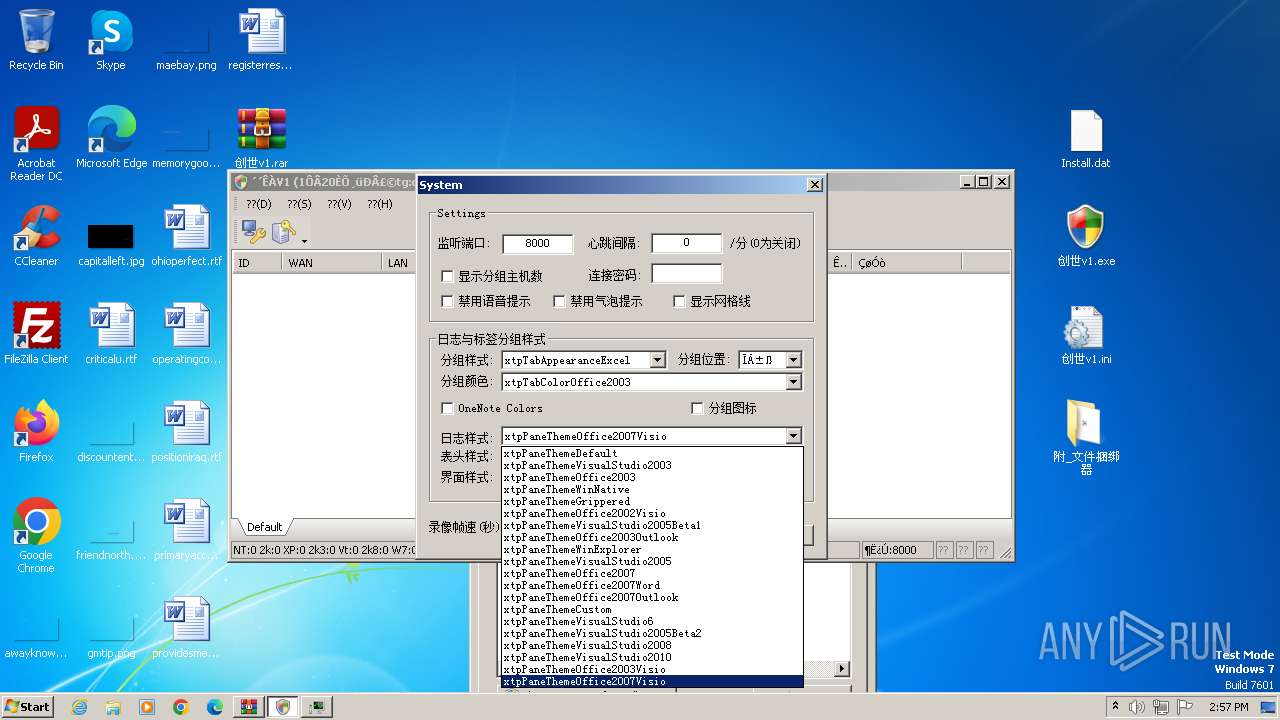Choose xtpPaneThemeCustom from the list
The image size is (1280, 720).
[652, 610]
